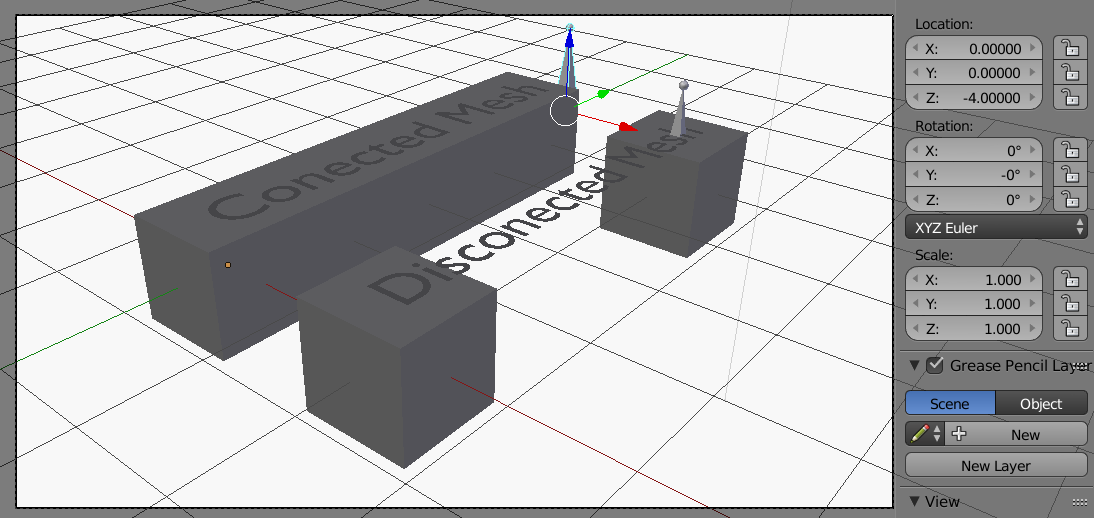The height and width of the screenshot is (518, 1094).
Task: Click the Rotation Z value 0°
Action: [x=1014, y=200]
